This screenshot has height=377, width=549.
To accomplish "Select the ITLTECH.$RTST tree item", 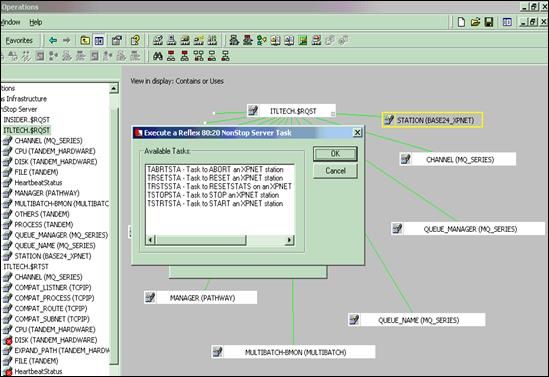I will coord(26,267).
